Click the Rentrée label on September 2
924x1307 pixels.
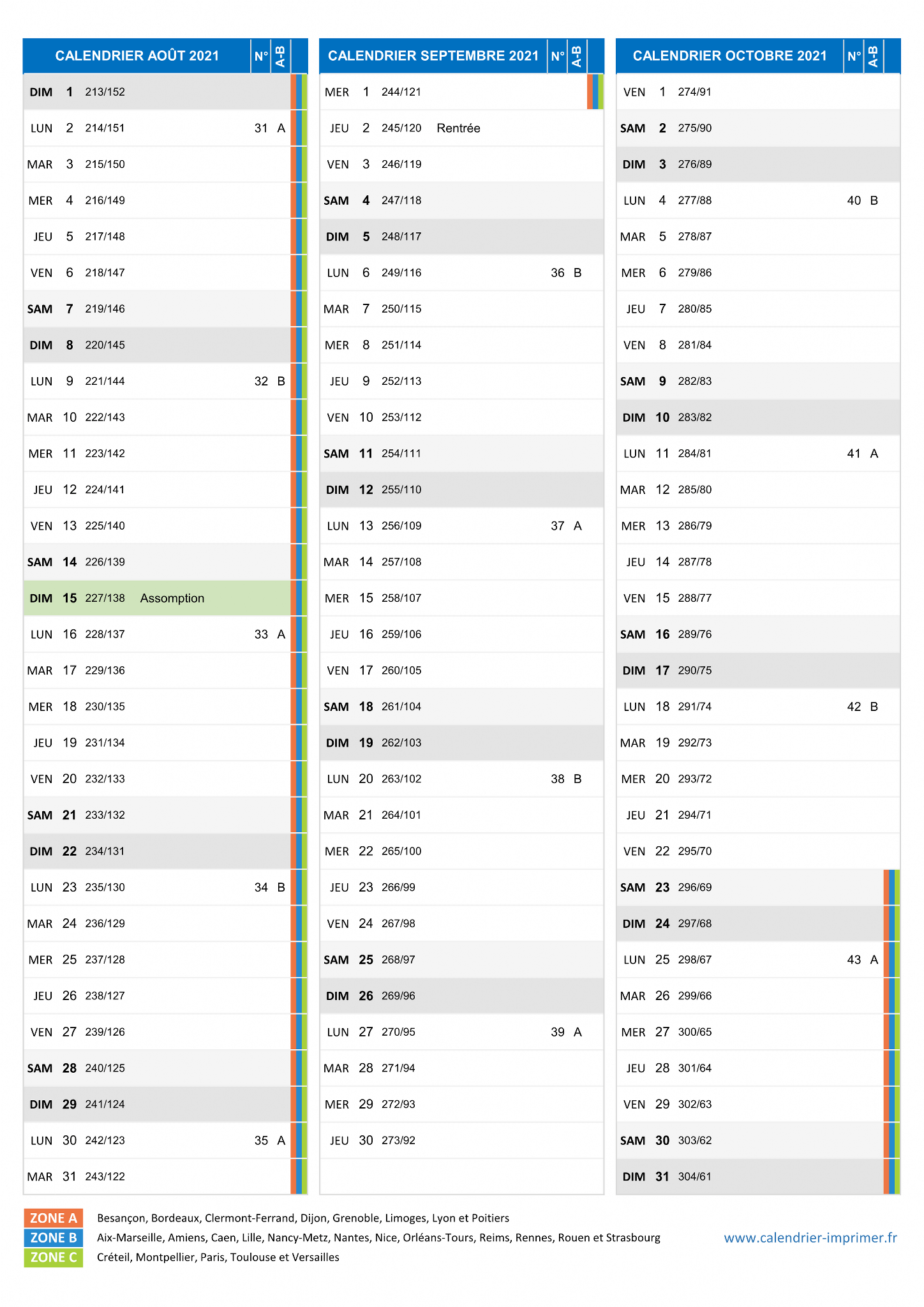pyautogui.click(x=458, y=128)
